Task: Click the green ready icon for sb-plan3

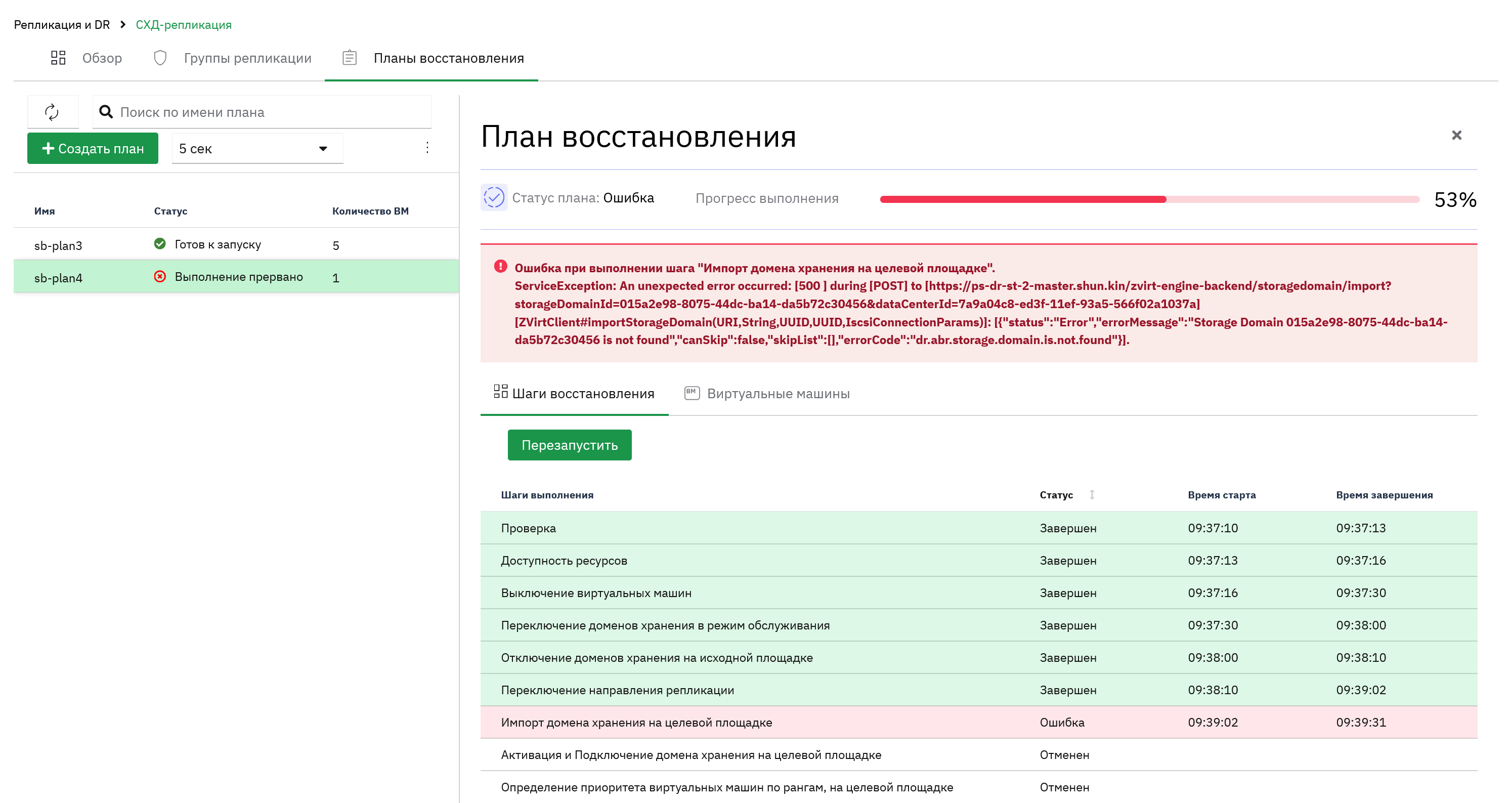Action: pyautogui.click(x=160, y=244)
